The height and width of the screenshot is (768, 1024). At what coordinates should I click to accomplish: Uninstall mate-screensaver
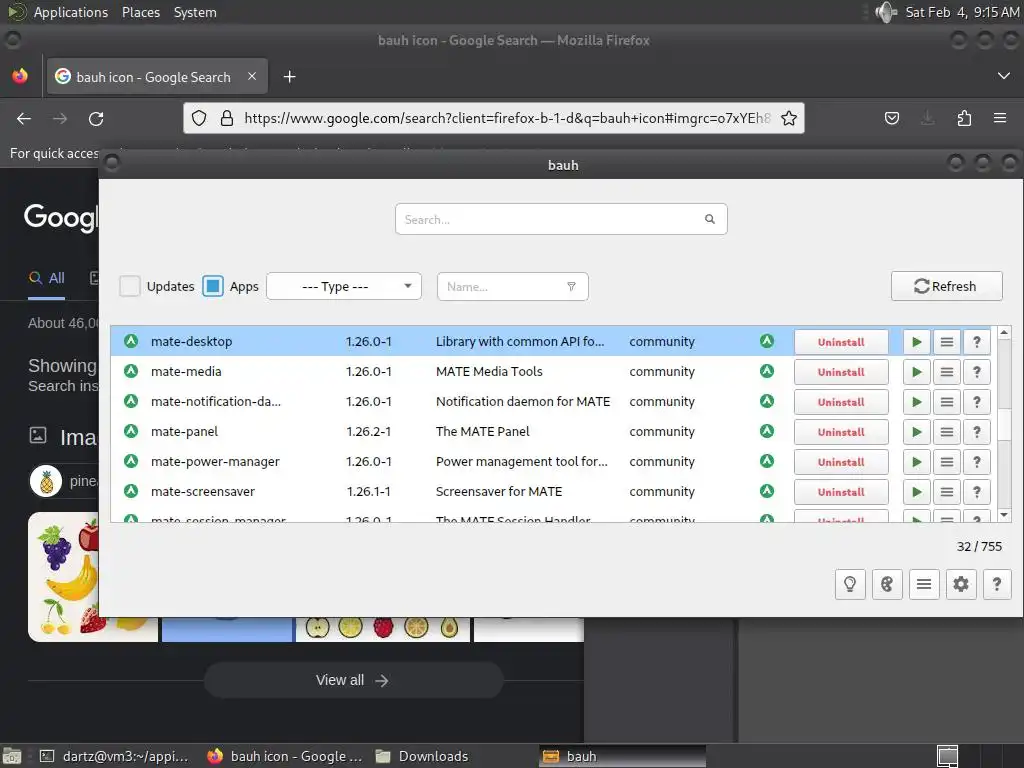click(841, 492)
